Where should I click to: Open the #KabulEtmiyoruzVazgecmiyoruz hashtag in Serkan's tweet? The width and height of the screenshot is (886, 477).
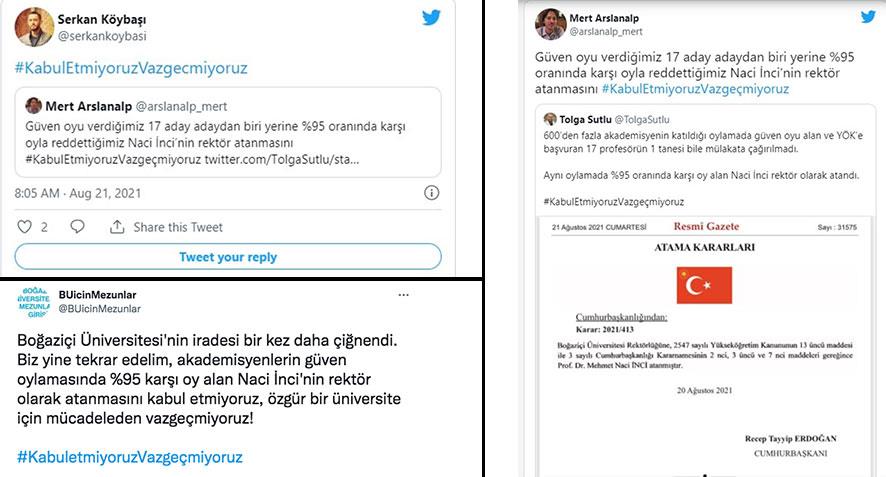point(131,68)
